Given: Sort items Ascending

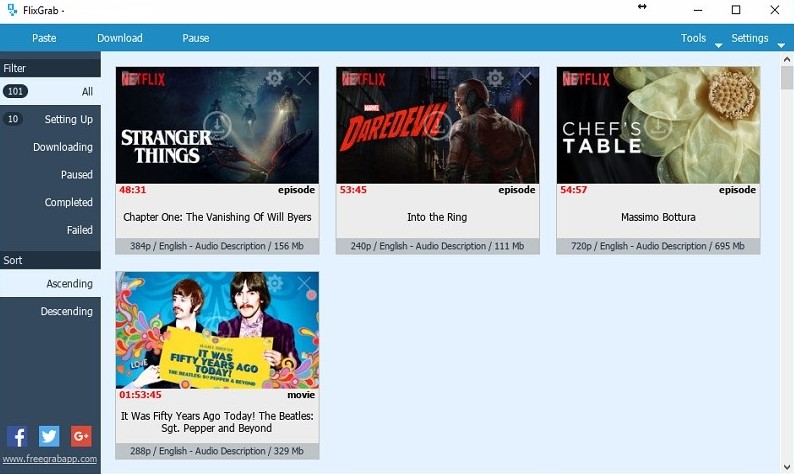Looking at the screenshot, I should click(50, 283).
